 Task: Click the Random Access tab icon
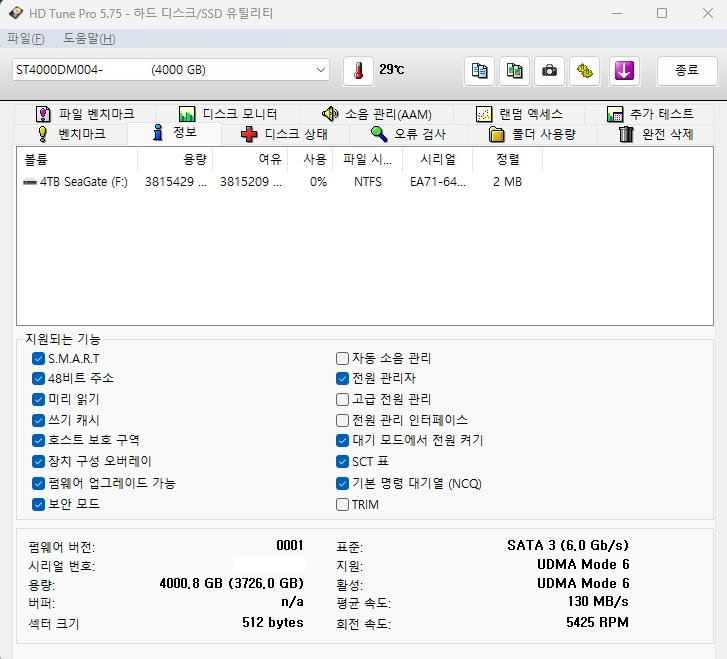pos(484,114)
